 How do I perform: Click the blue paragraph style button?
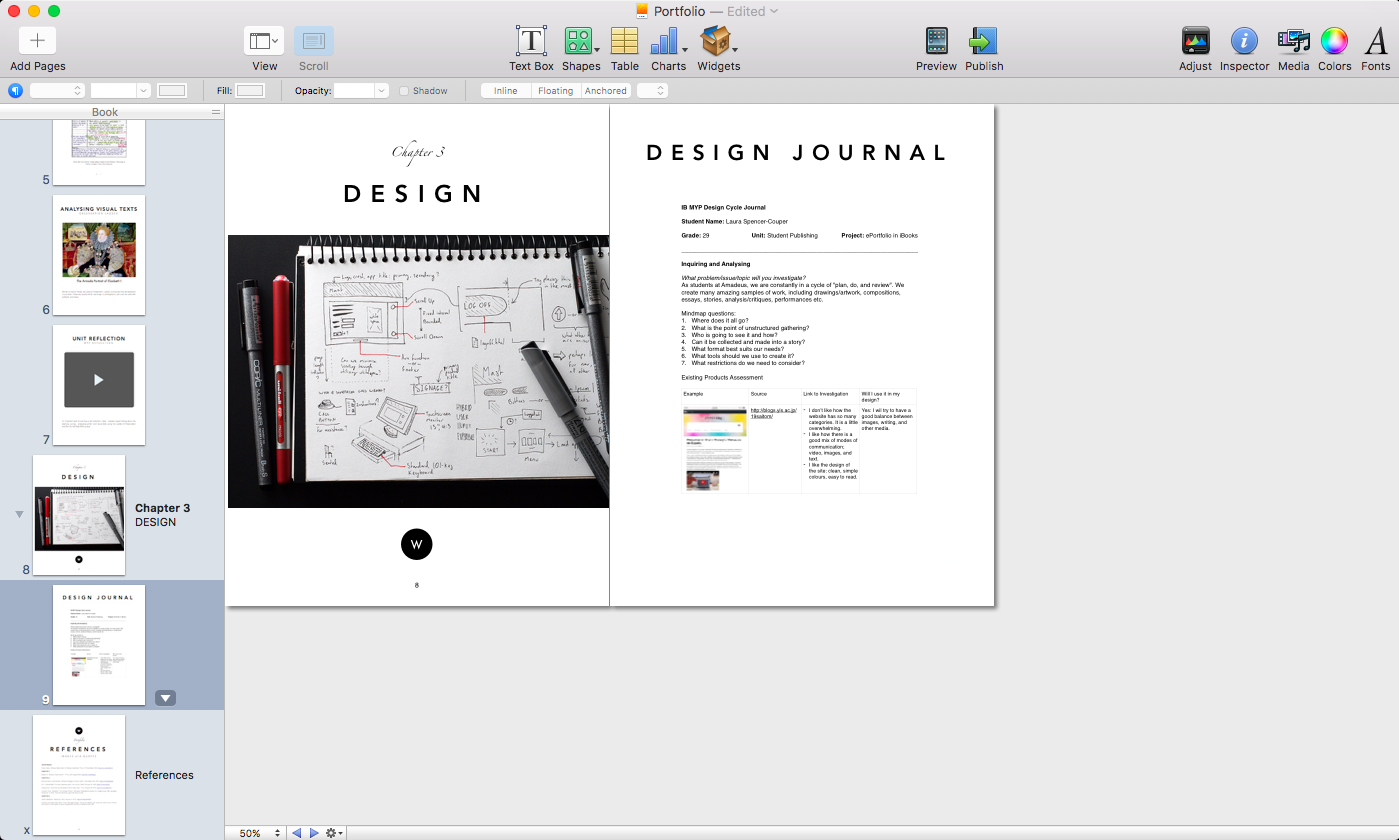[x=15, y=91]
